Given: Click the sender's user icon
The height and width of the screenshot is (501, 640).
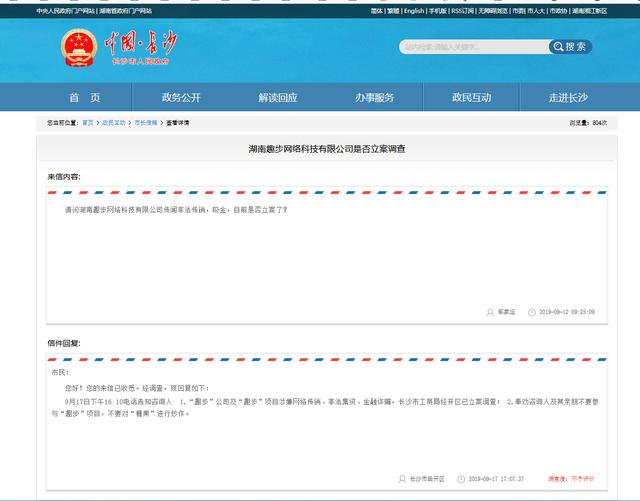Looking at the screenshot, I should coord(489,312).
